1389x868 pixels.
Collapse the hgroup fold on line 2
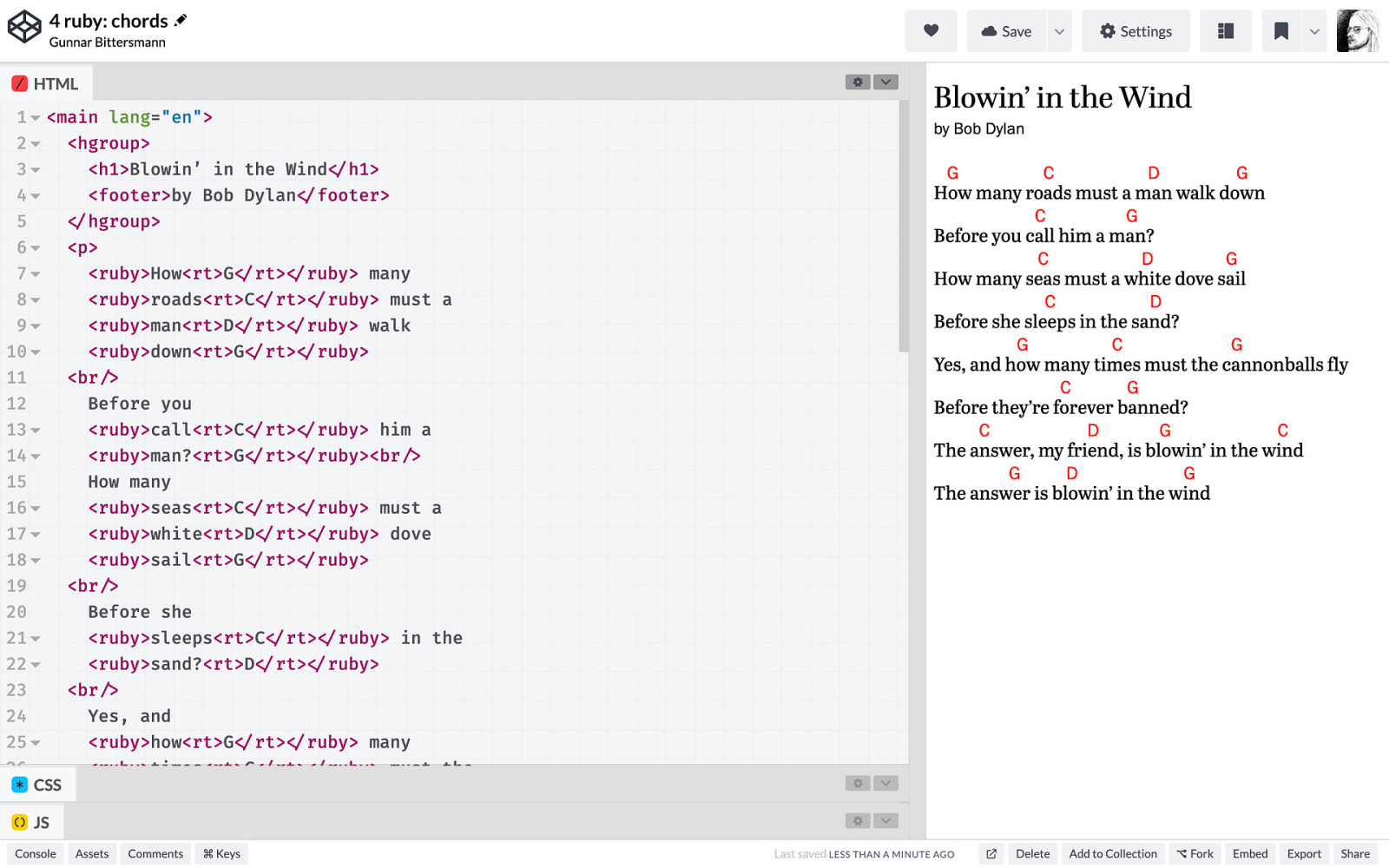pyautogui.click(x=36, y=144)
